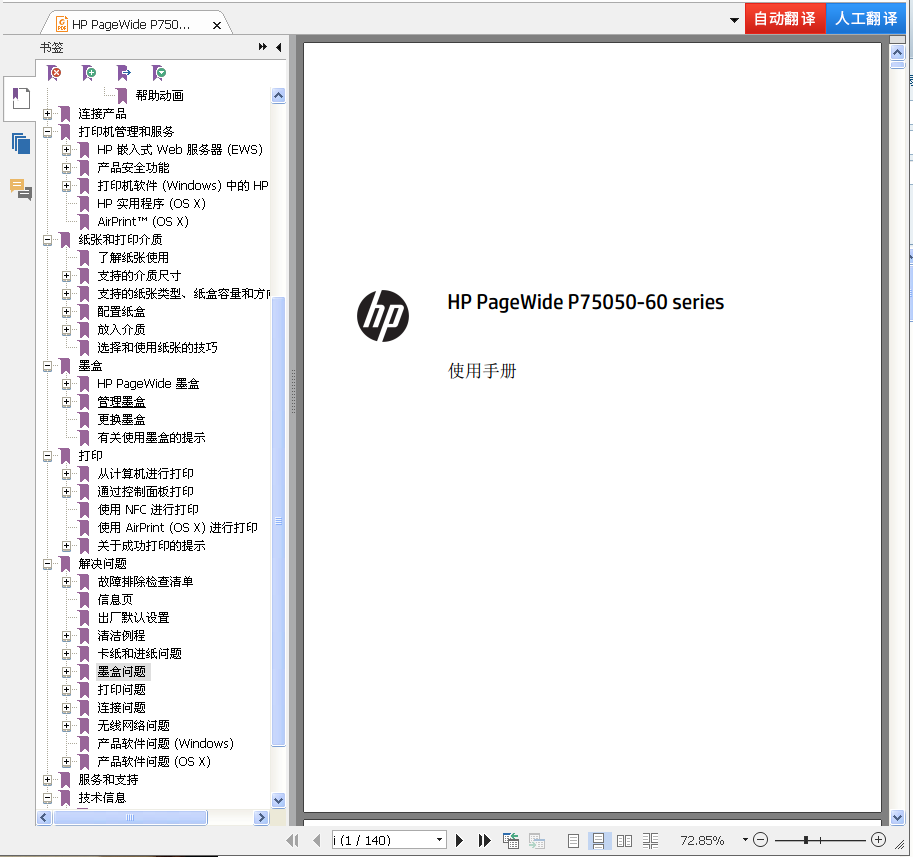Switch to two-page facing view
Screen dimensions: 913x857
point(624,840)
